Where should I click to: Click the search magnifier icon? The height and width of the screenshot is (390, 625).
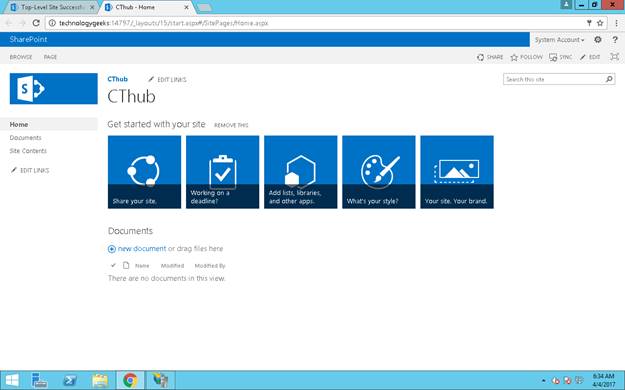[x=609, y=79]
